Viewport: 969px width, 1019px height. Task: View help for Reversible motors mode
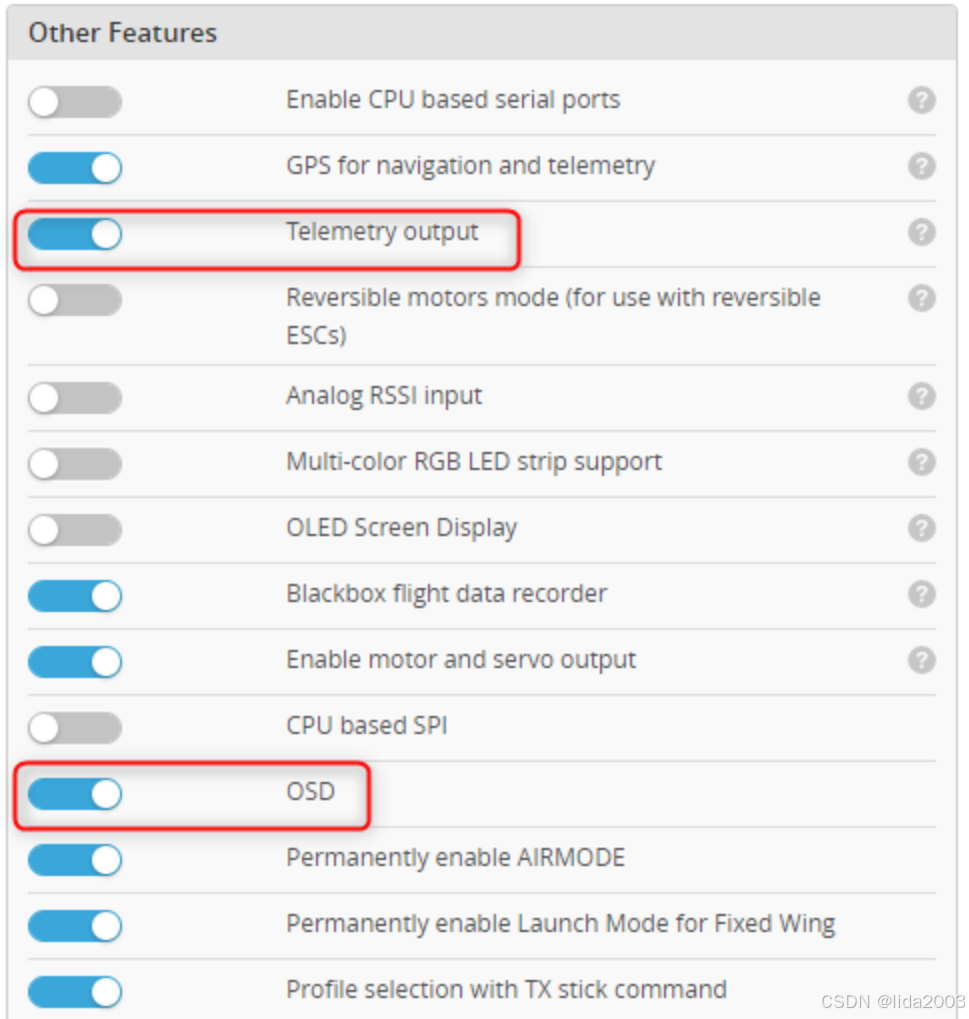921,298
